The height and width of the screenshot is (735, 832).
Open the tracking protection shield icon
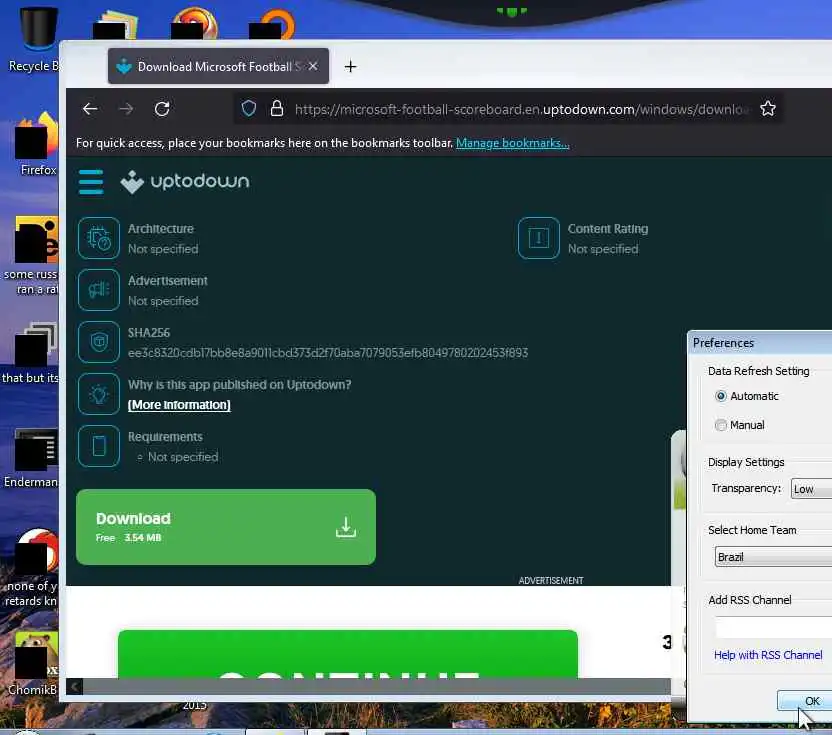pos(249,109)
